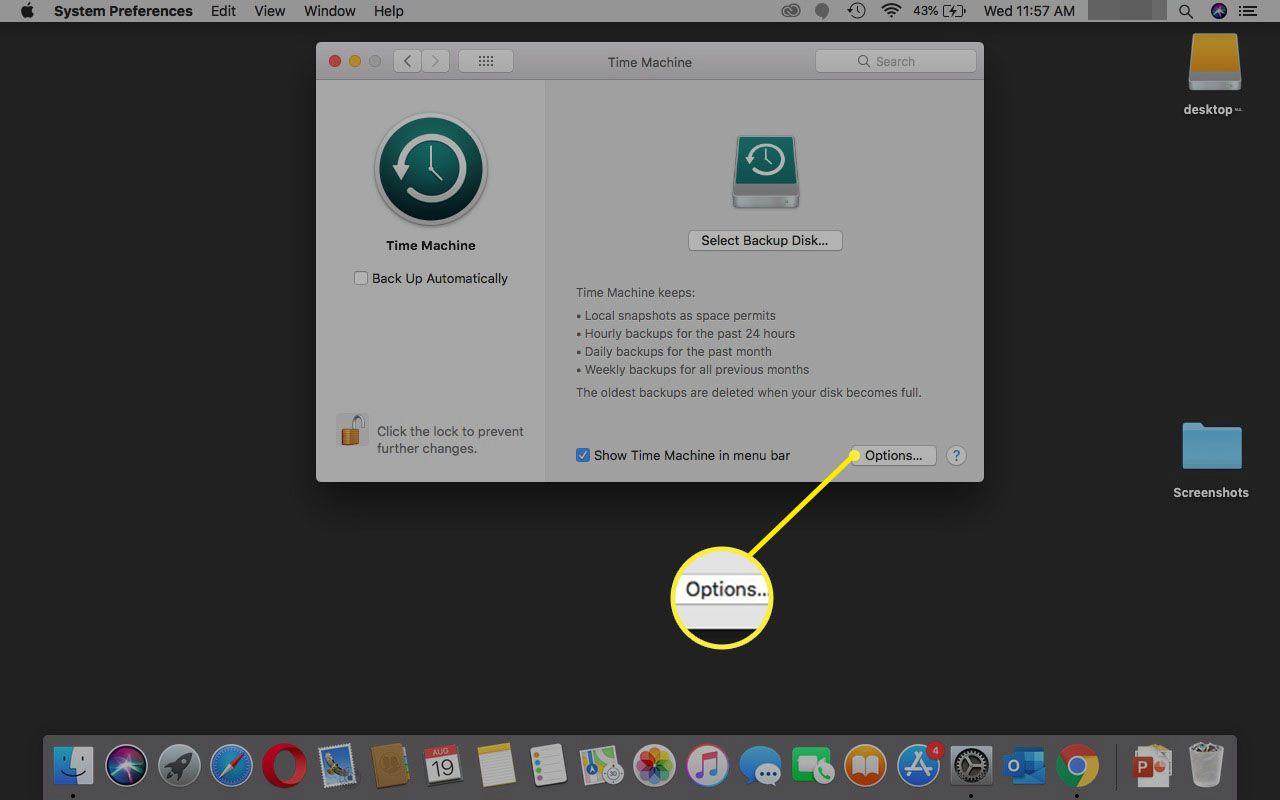The image size is (1280, 800).
Task: Open System Preferences application menu
Action: 123,11
